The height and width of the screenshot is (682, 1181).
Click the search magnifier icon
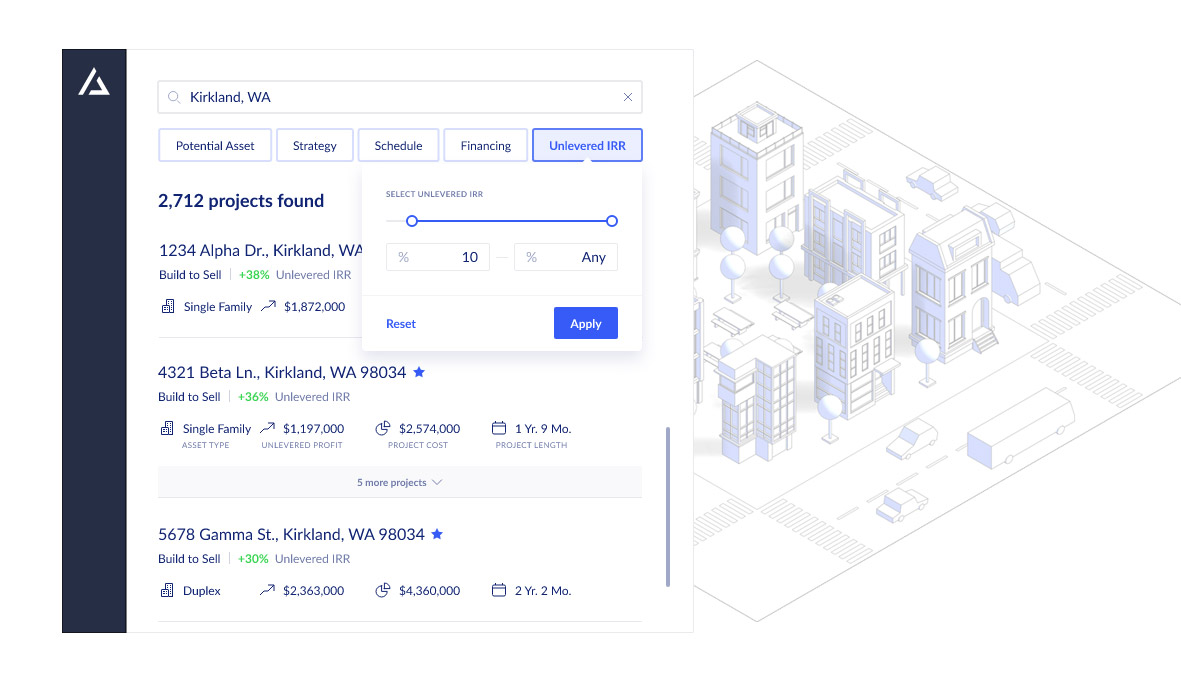pos(174,97)
